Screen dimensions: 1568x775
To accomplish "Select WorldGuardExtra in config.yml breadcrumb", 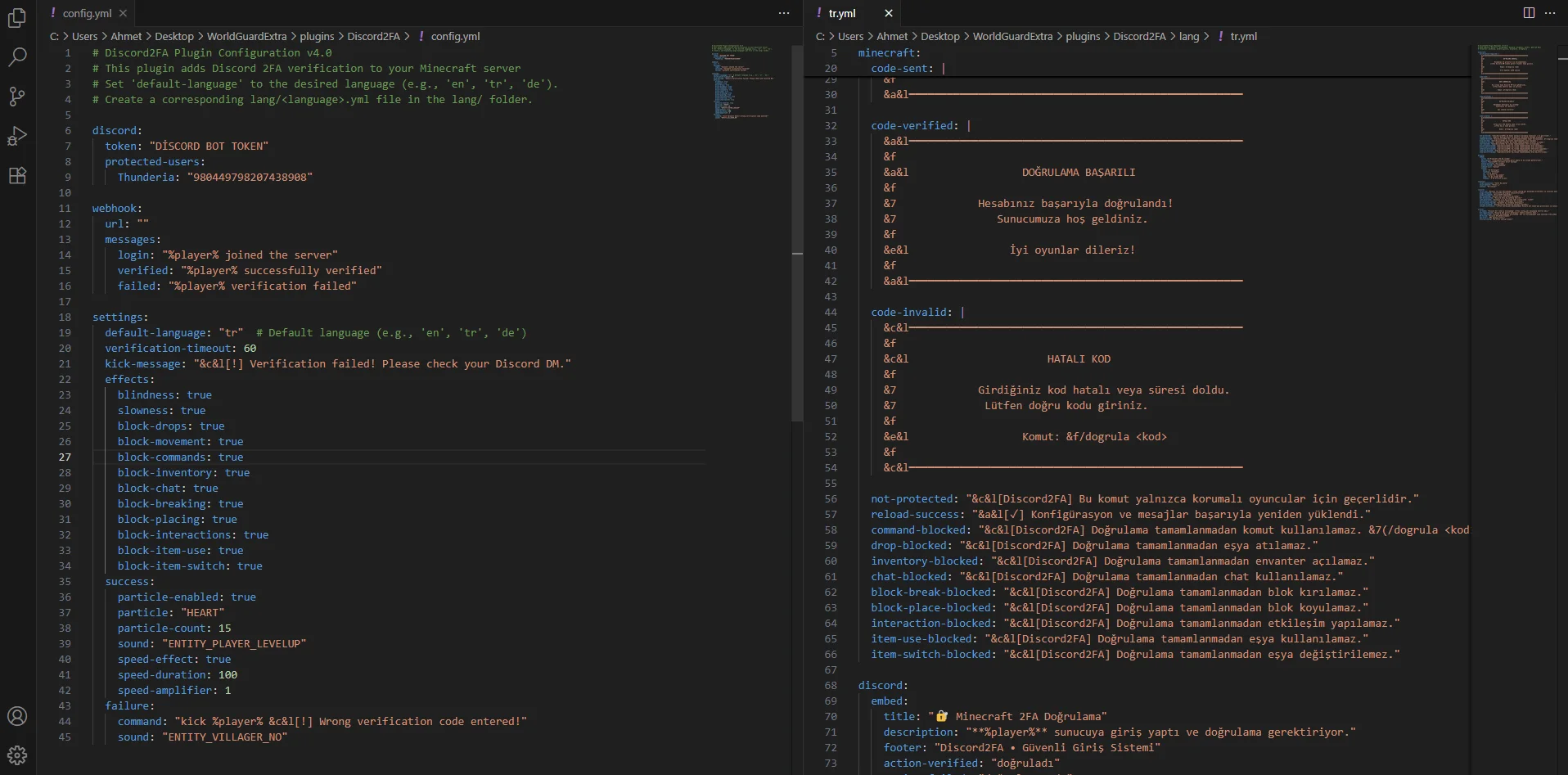I will [x=246, y=36].
